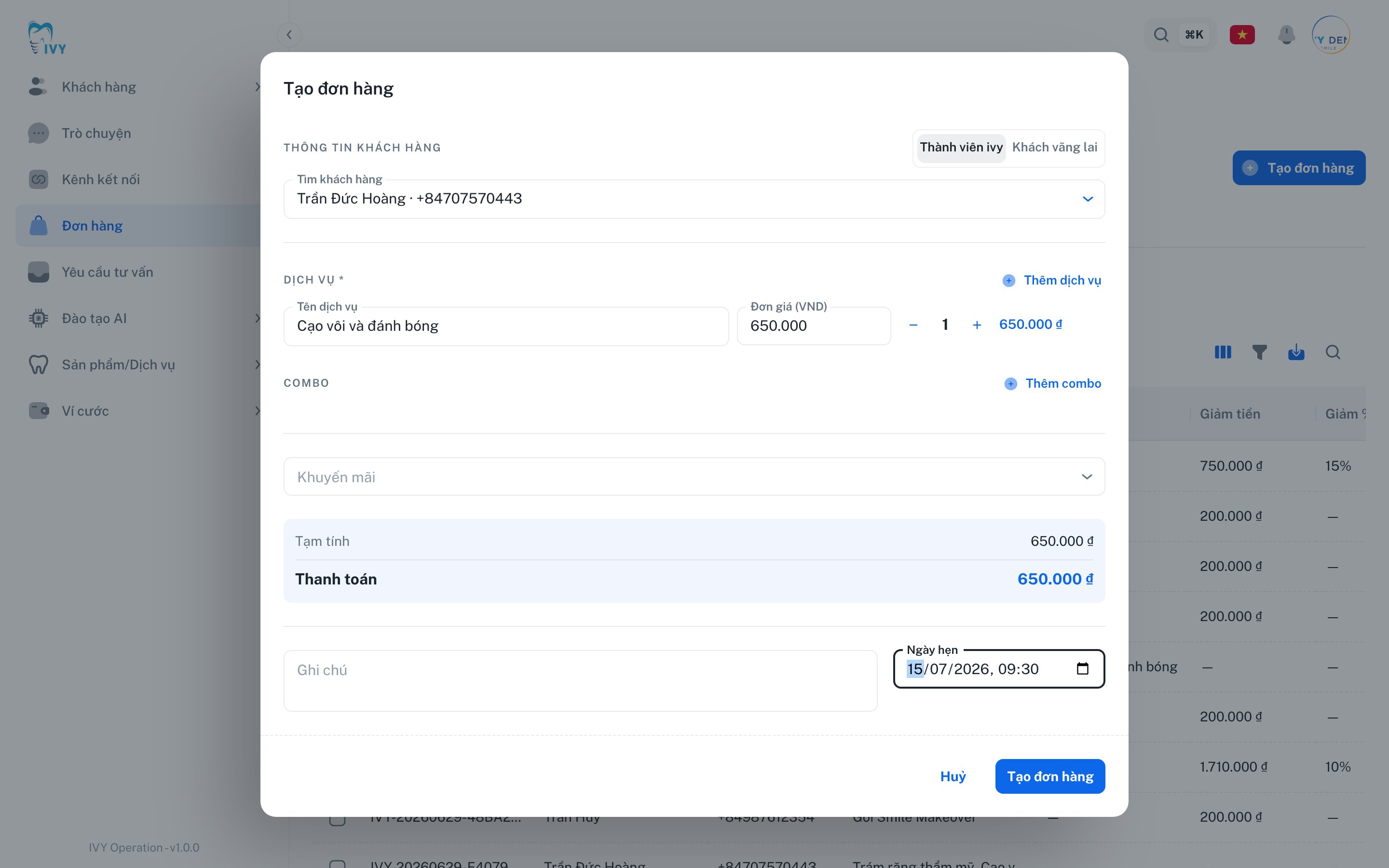Open Tìm khách hàng dropdown arrow

pyautogui.click(x=1087, y=199)
